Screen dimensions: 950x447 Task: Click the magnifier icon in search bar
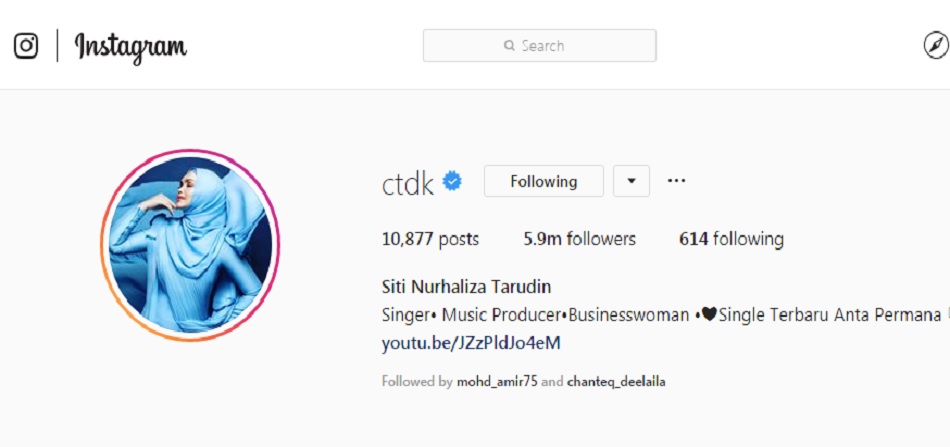coord(509,45)
